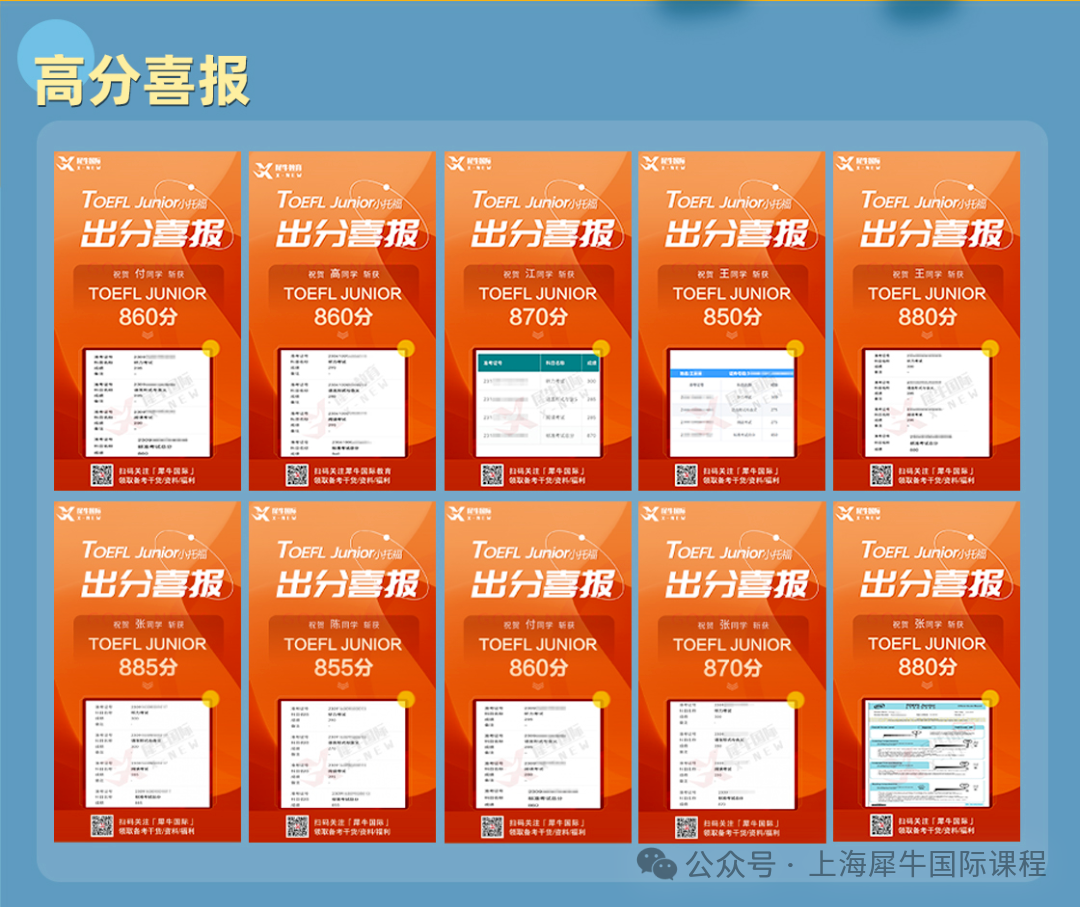Viewport: 1080px width, 907px height.
Task: Click the QR code on 高同学 860分 poster
Action: (x=297, y=475)
